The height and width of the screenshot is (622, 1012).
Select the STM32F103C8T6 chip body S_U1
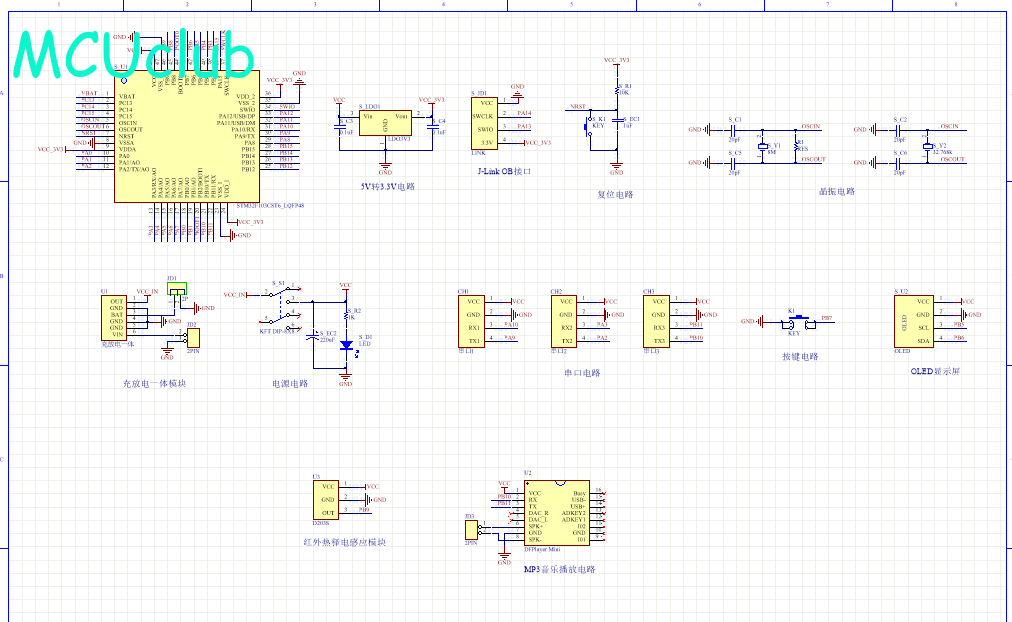187,136
